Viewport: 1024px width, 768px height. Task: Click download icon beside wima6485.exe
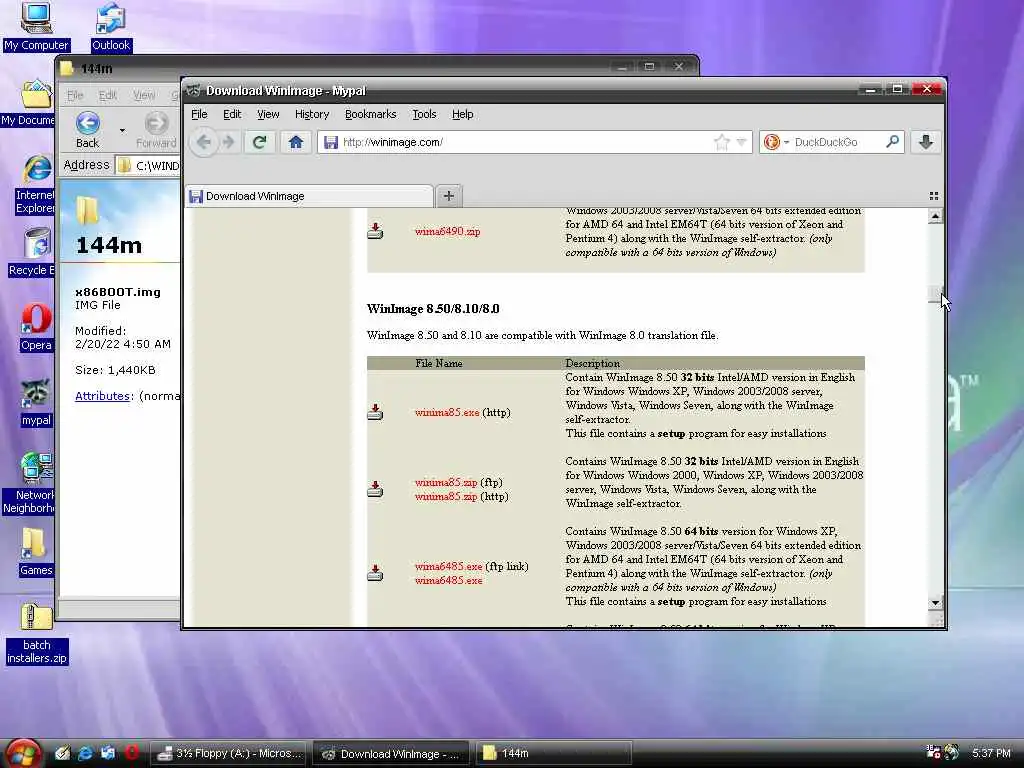[375, 573]
